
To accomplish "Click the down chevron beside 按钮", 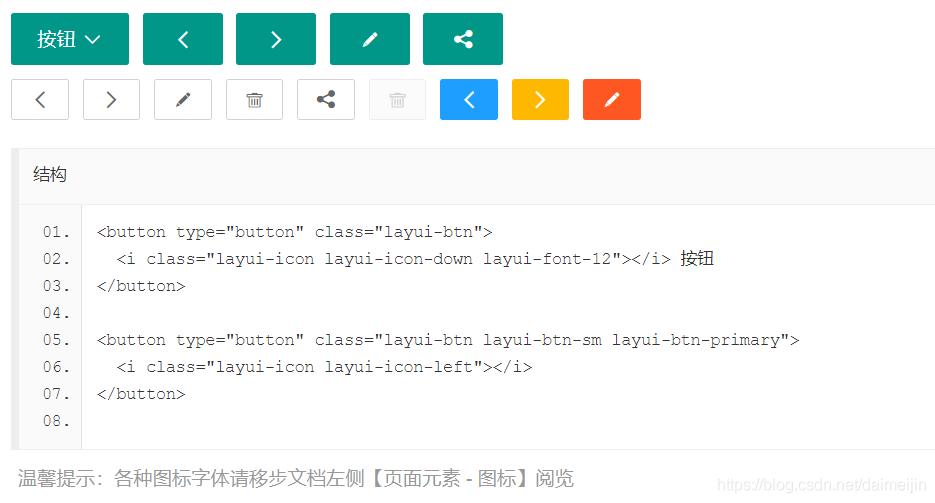I will tap(93, 40).
